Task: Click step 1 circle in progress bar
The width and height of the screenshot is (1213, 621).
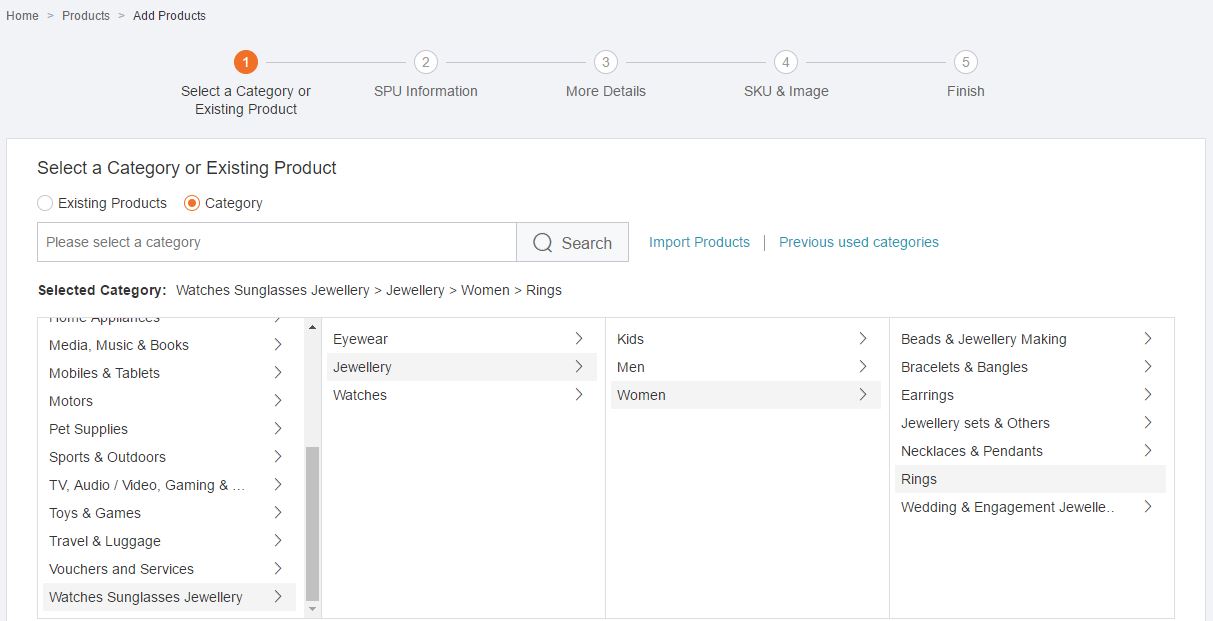Action: click(246, 62)
